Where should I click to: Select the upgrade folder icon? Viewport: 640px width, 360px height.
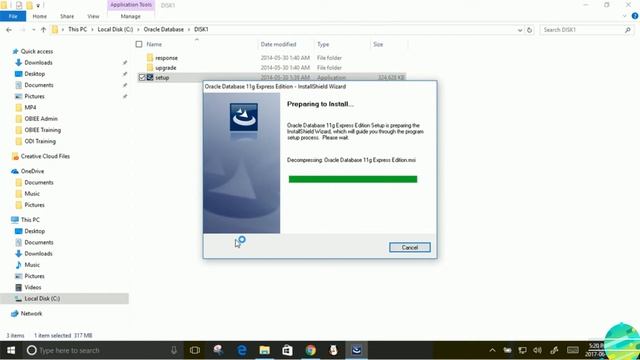point(150,67)
